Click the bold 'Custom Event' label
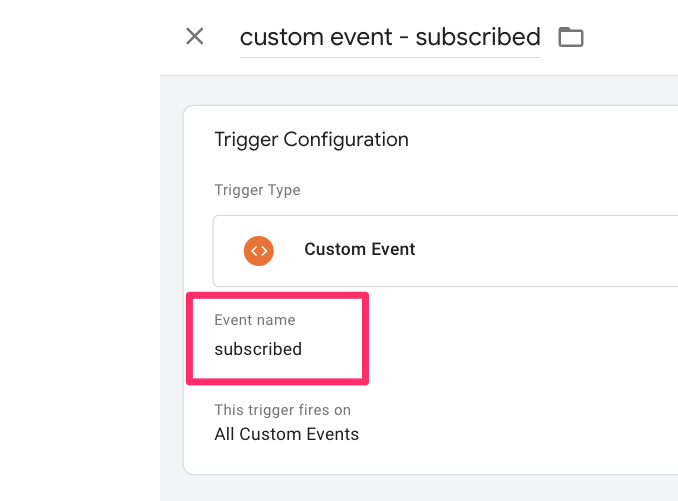Image resolution: width=678 pixels, height=501 pixels. (x=360, y=249)
